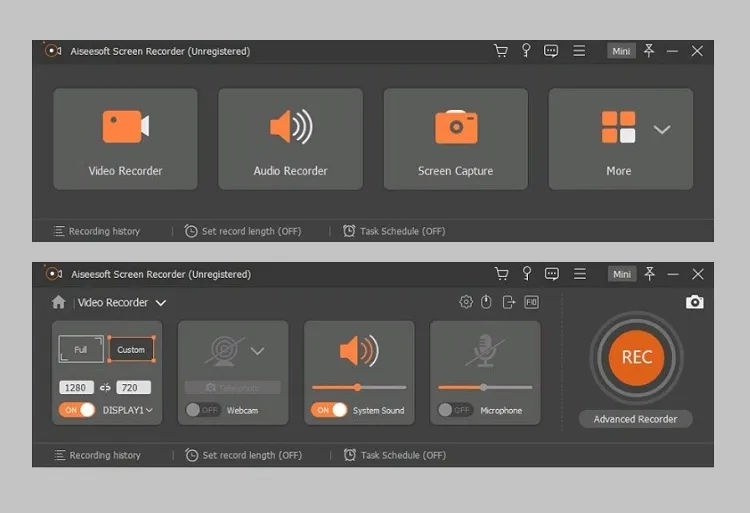The height and width of the screenshot is (513, 750).
Task: Open the Audio Recorder tile
Action: (290, 139)
